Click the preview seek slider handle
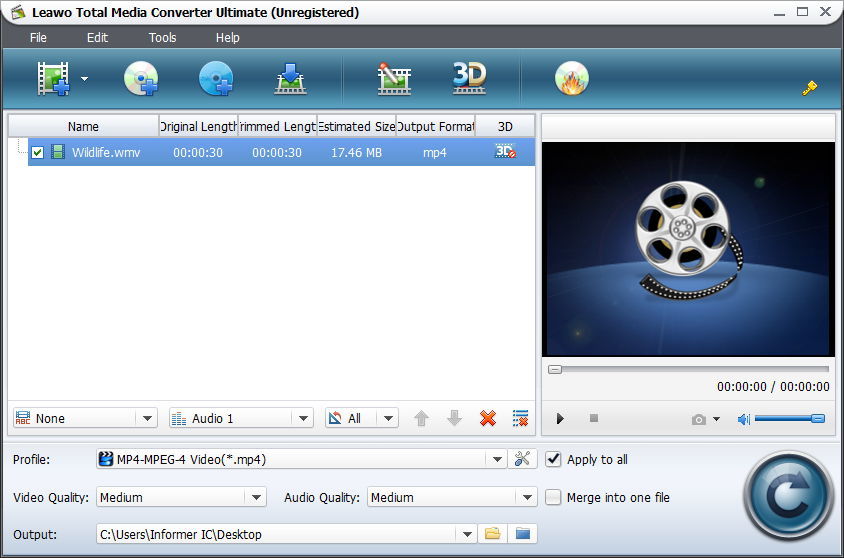 pos(555,369)
